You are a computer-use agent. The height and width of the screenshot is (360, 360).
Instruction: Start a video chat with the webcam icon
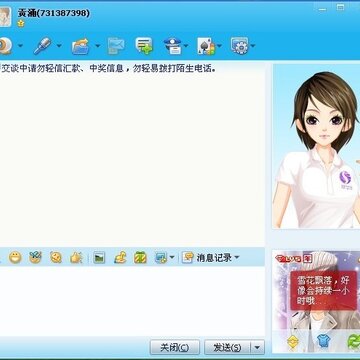pos(6,46)
